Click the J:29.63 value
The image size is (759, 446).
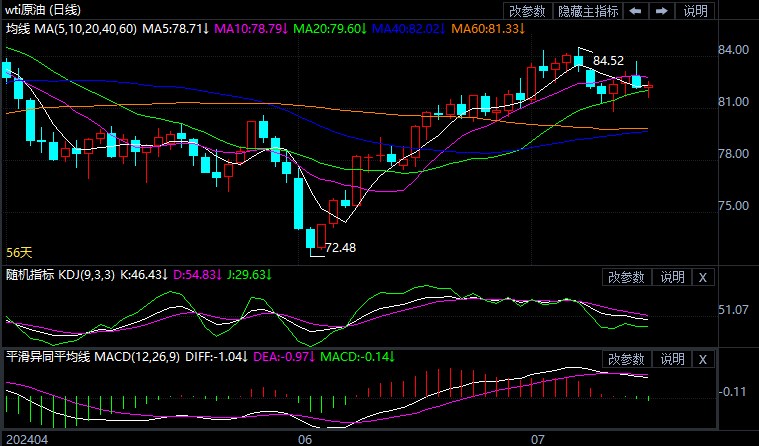(249, 275)
